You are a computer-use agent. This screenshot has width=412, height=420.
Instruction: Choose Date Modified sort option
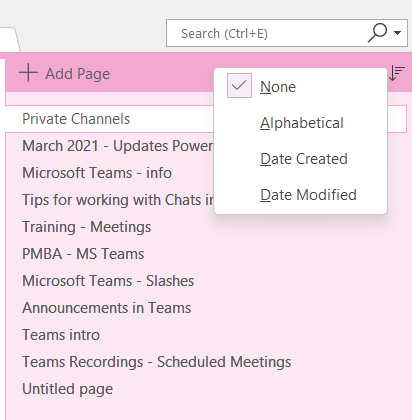point(300,195)
